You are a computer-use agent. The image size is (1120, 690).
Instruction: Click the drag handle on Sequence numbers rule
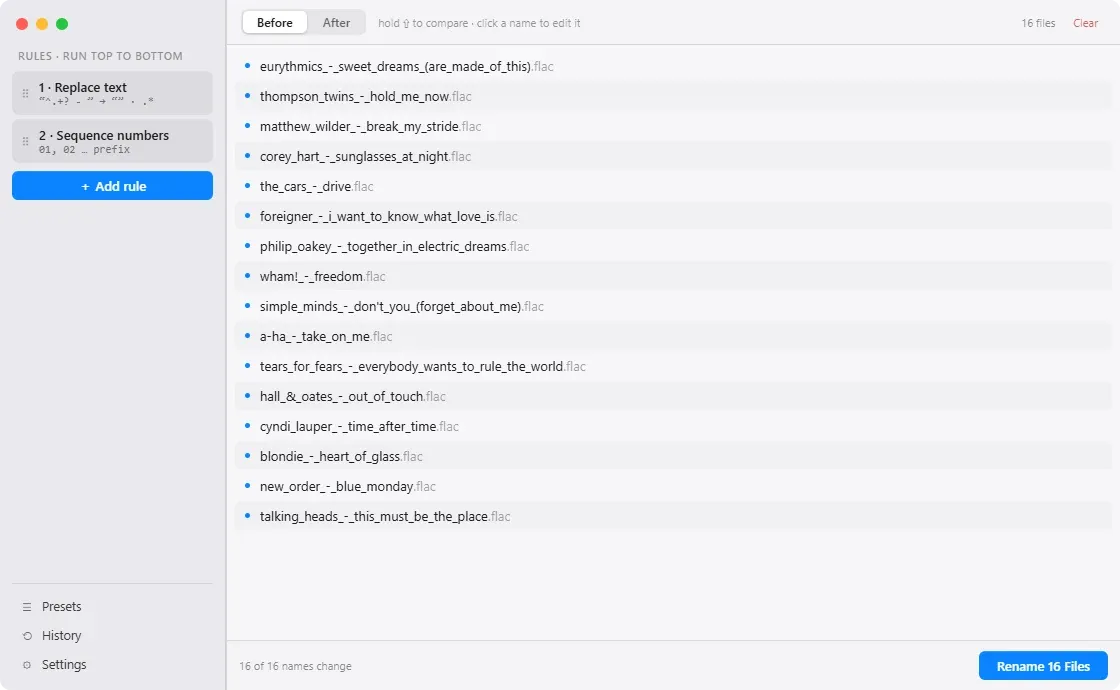pos(26,141)
